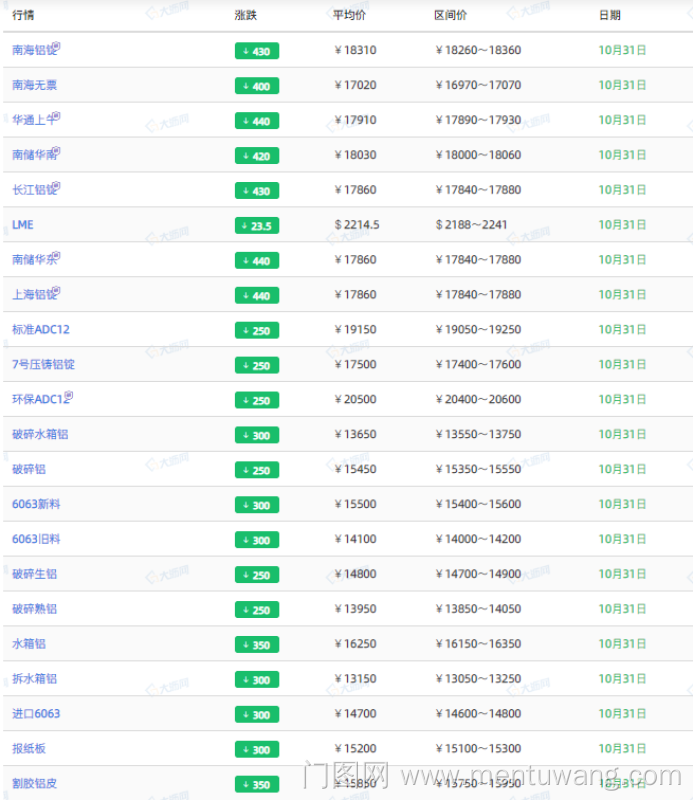Open 破碎水箱铝 price details
This screenshot has height=800, width=693.
point(40,434)
